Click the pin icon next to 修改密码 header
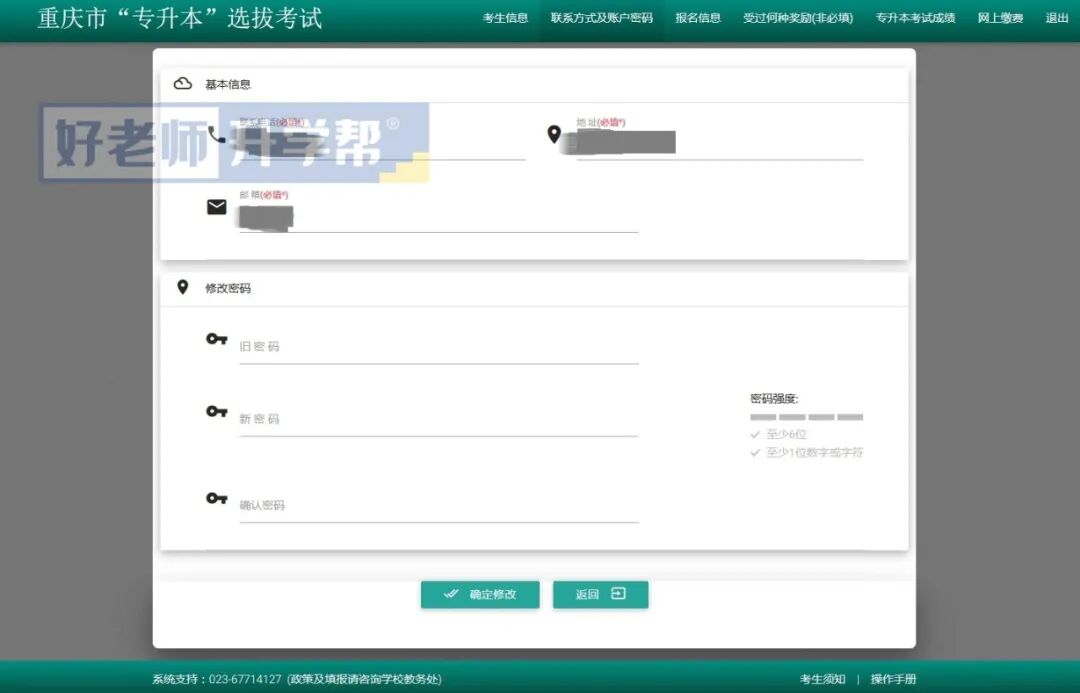The width and height of the screenshot is (1080, 693). [181, 286]
